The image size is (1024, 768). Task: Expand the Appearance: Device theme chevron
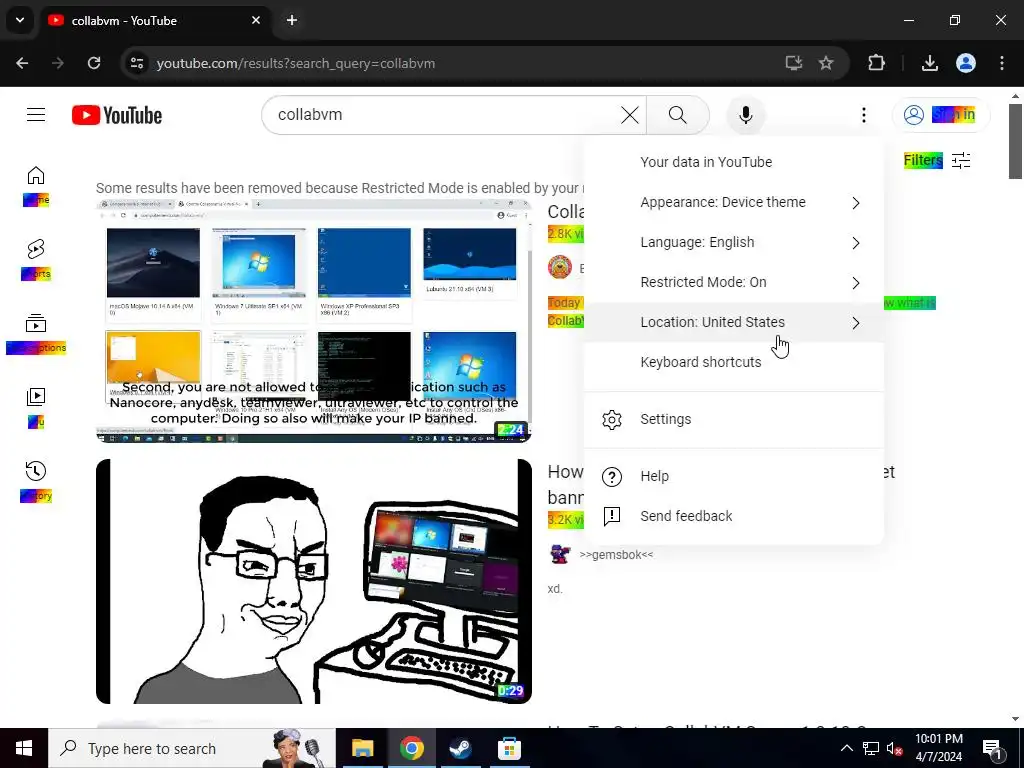[x=856, y=203]
